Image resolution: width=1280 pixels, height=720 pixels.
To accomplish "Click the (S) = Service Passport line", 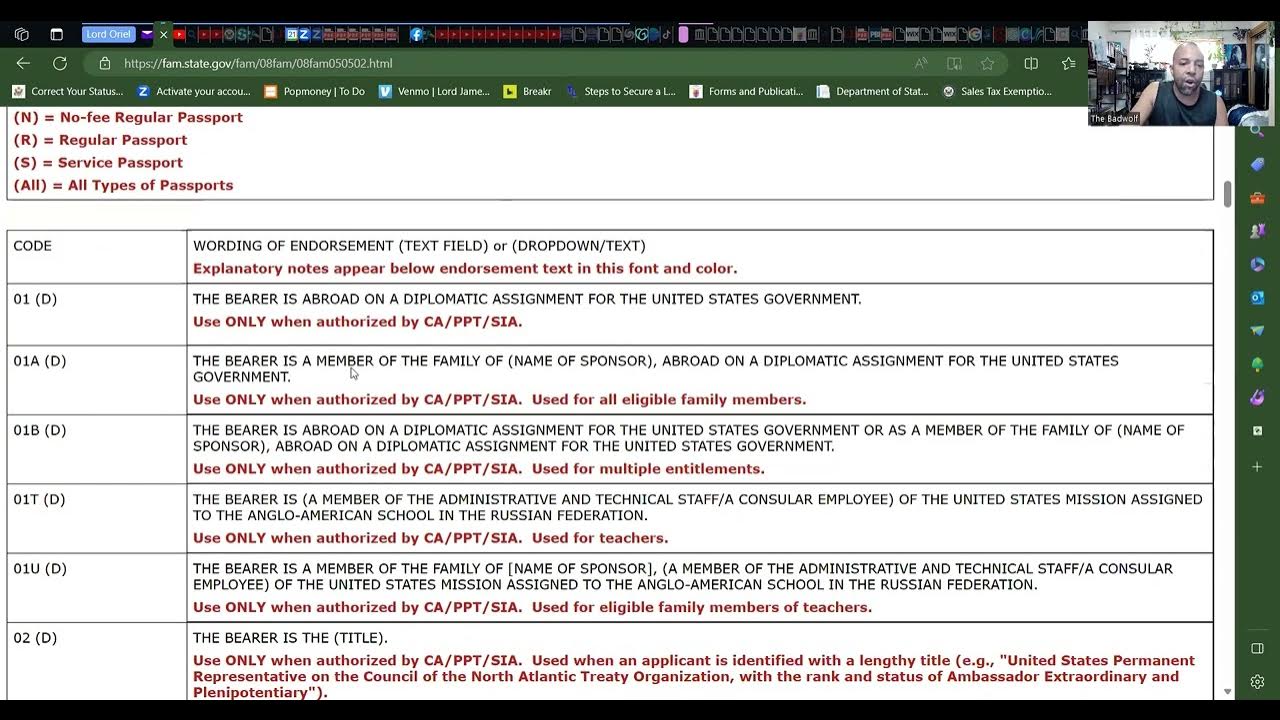I will click(x=98, y=162).
